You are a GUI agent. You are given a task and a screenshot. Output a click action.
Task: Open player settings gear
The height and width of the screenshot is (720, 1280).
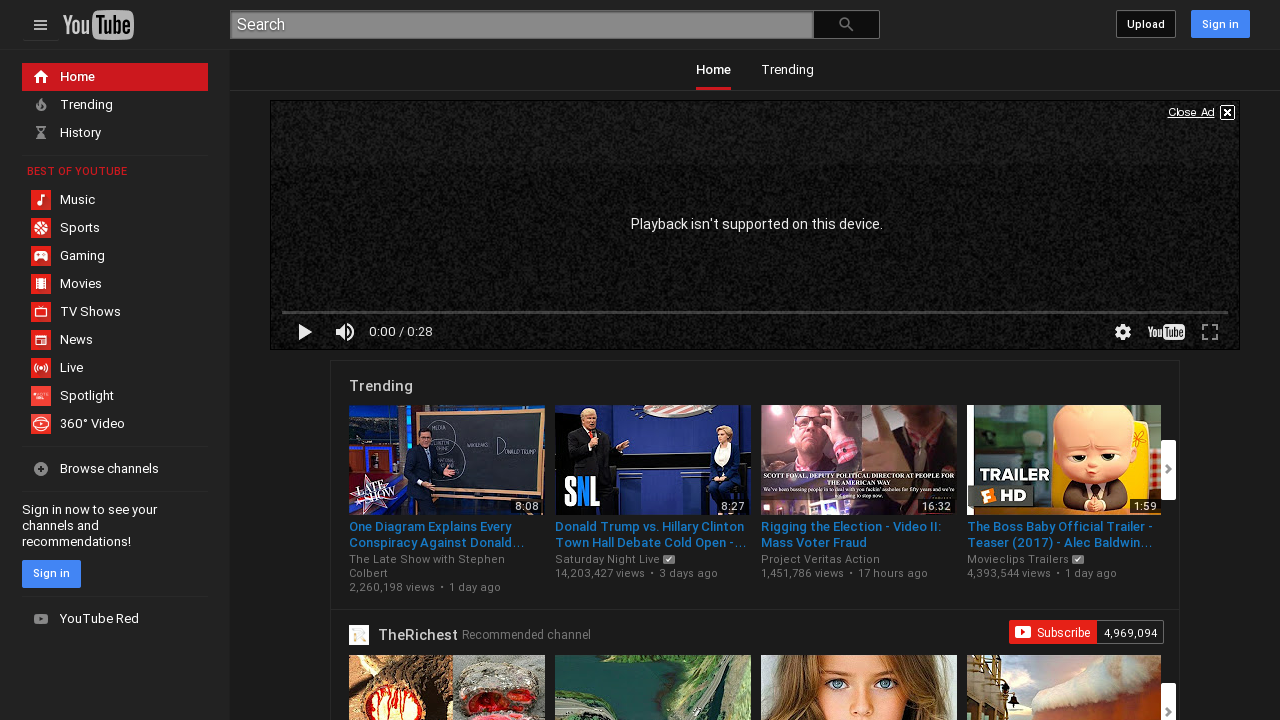1123,332
